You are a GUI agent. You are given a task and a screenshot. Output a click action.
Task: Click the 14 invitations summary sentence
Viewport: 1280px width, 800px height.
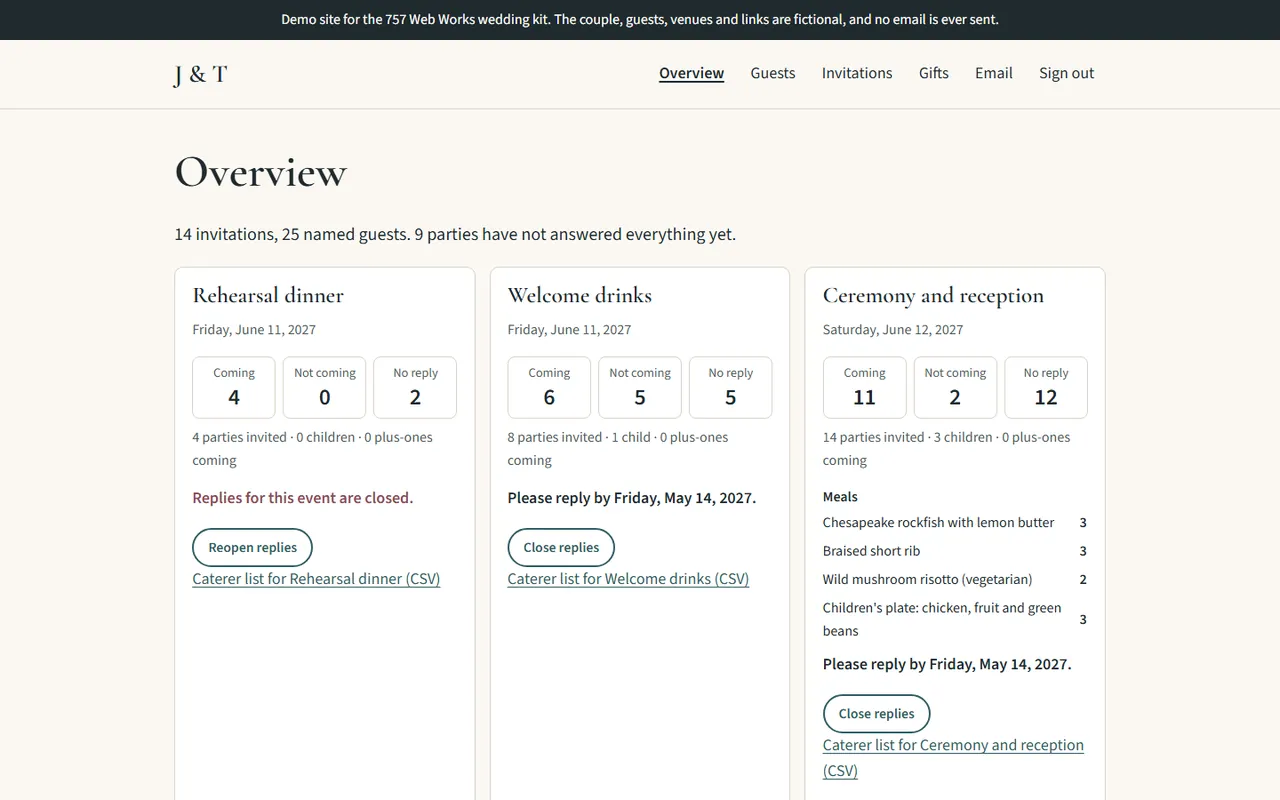(455, 234)
